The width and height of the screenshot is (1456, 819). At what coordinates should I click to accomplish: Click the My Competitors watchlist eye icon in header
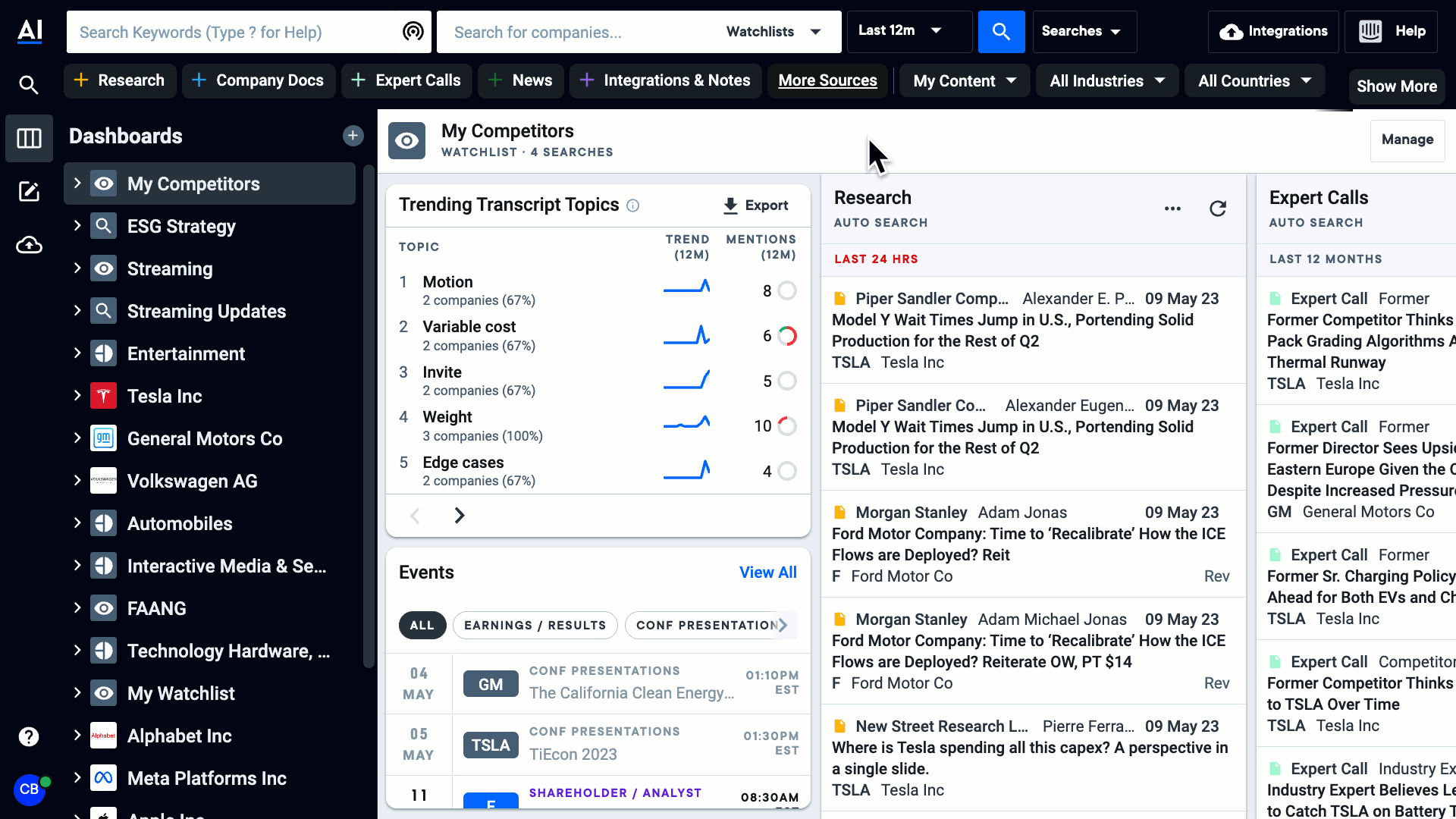point(407,141)
